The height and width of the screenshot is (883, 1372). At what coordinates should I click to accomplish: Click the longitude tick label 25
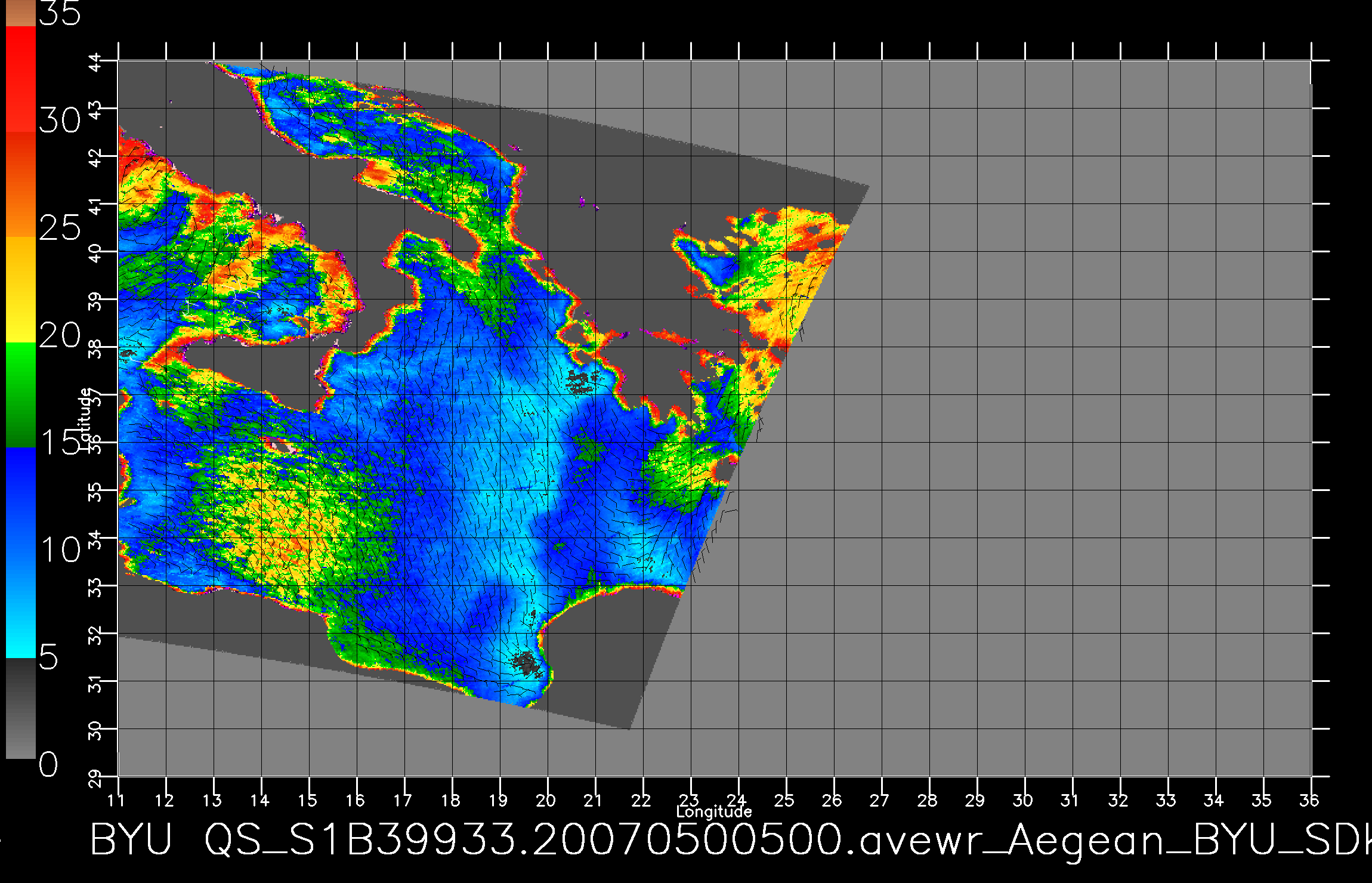(784, 799)
